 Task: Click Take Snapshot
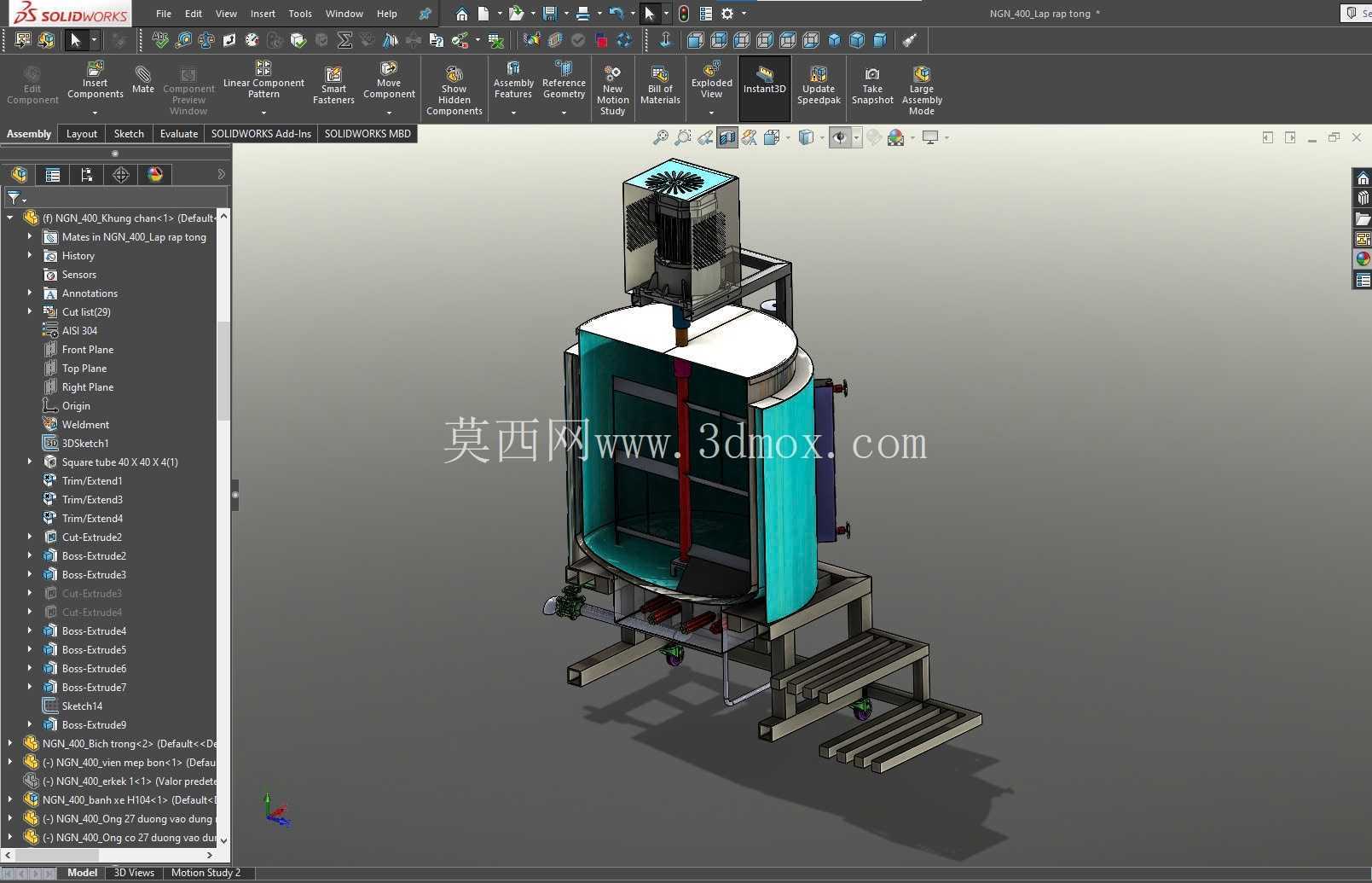point(872,85)
